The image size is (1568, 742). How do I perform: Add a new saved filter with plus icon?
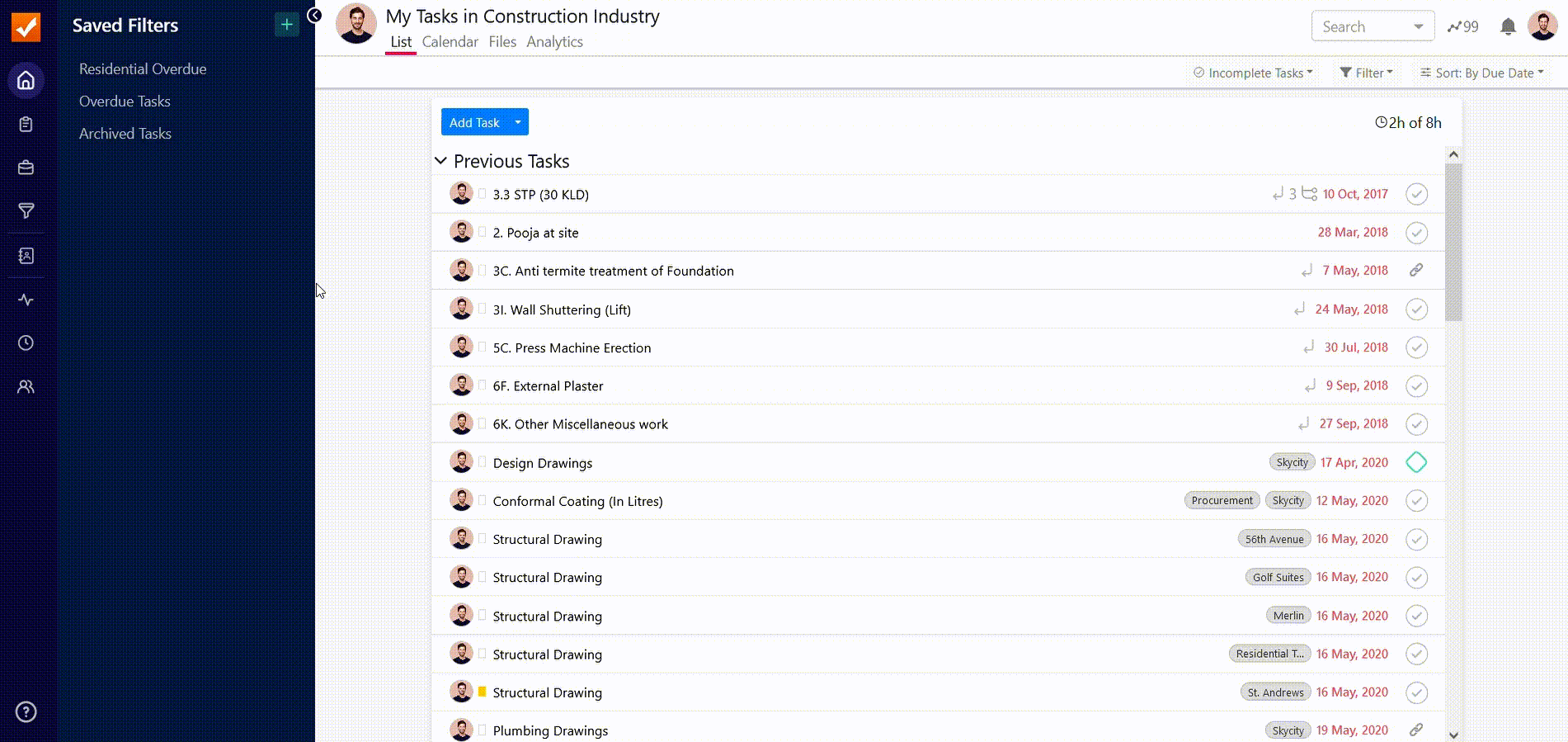pos(286,25)
